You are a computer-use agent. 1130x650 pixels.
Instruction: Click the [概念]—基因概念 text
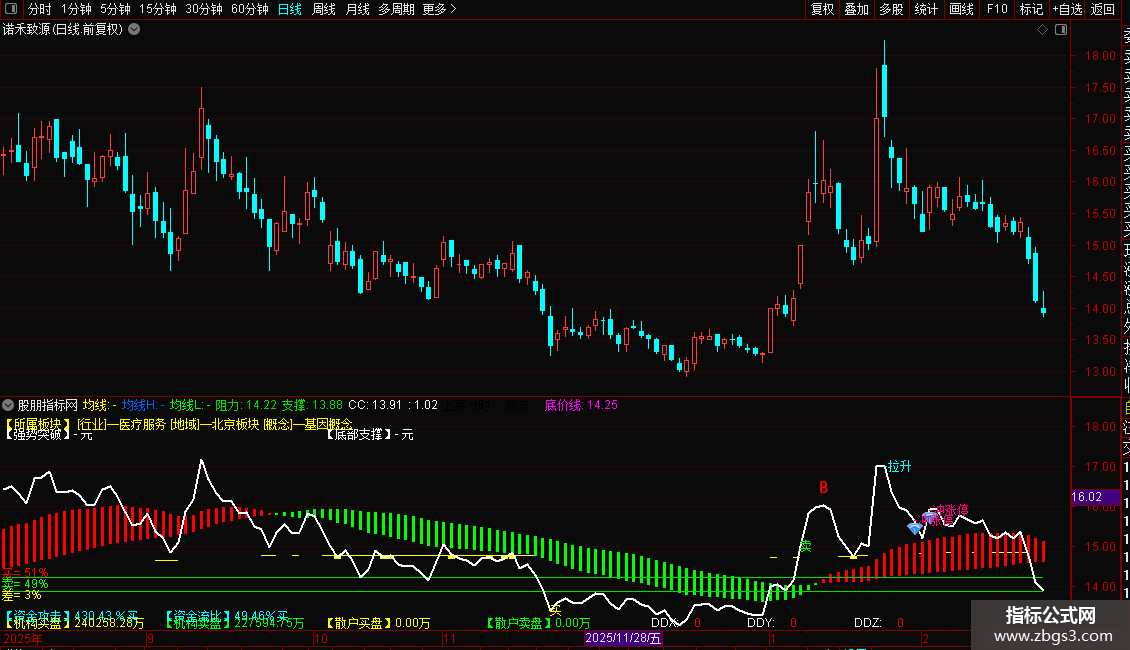pyautogui.click(x=308, y=424)
